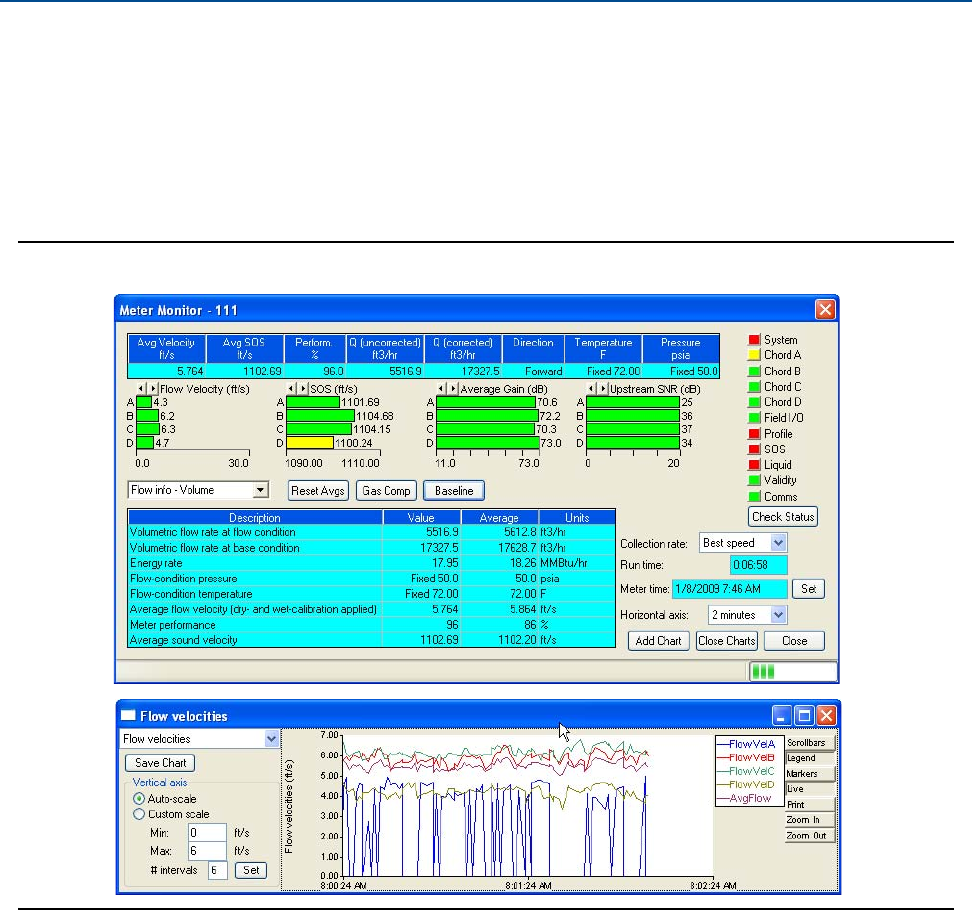Click the green Comms status indicator
Viewport: 972px width, 910px height.
point(755,497)
